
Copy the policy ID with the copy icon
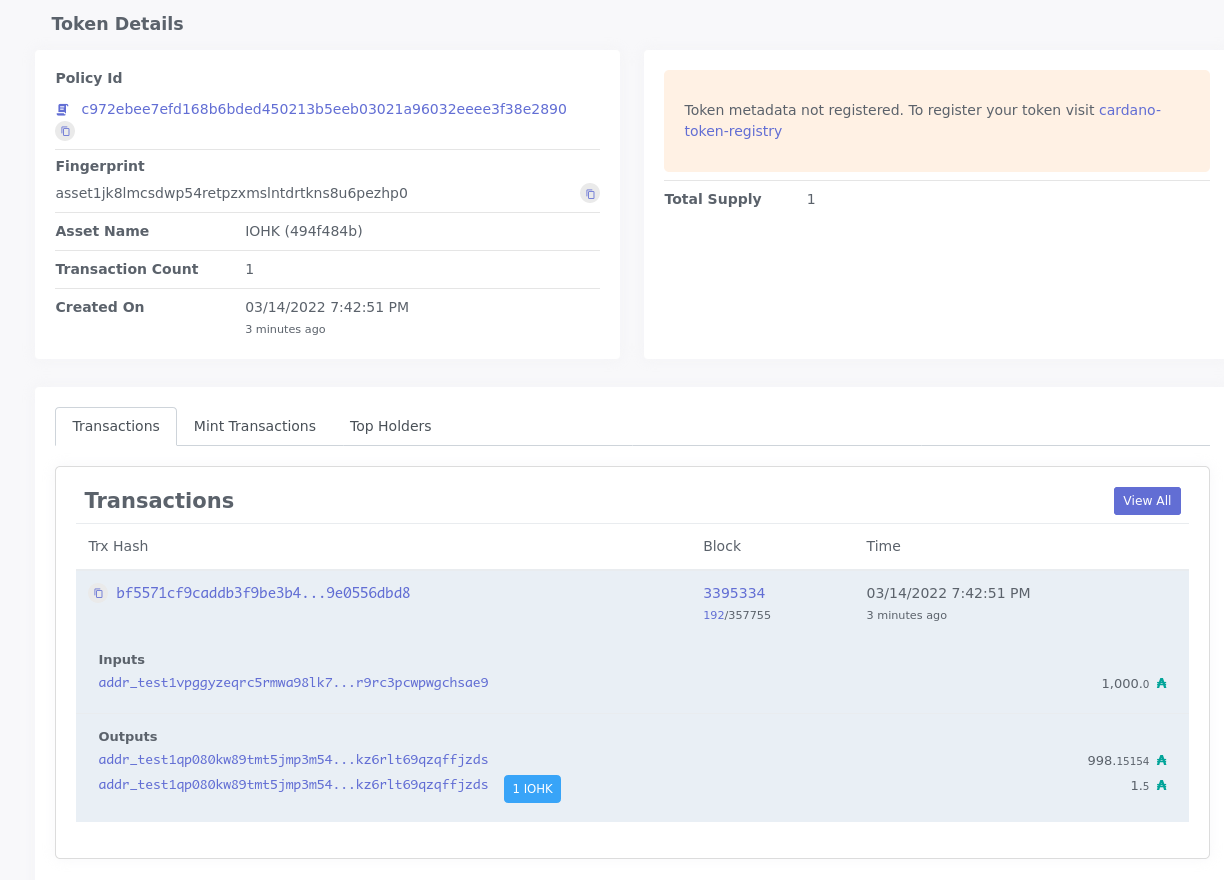(65, 131)
